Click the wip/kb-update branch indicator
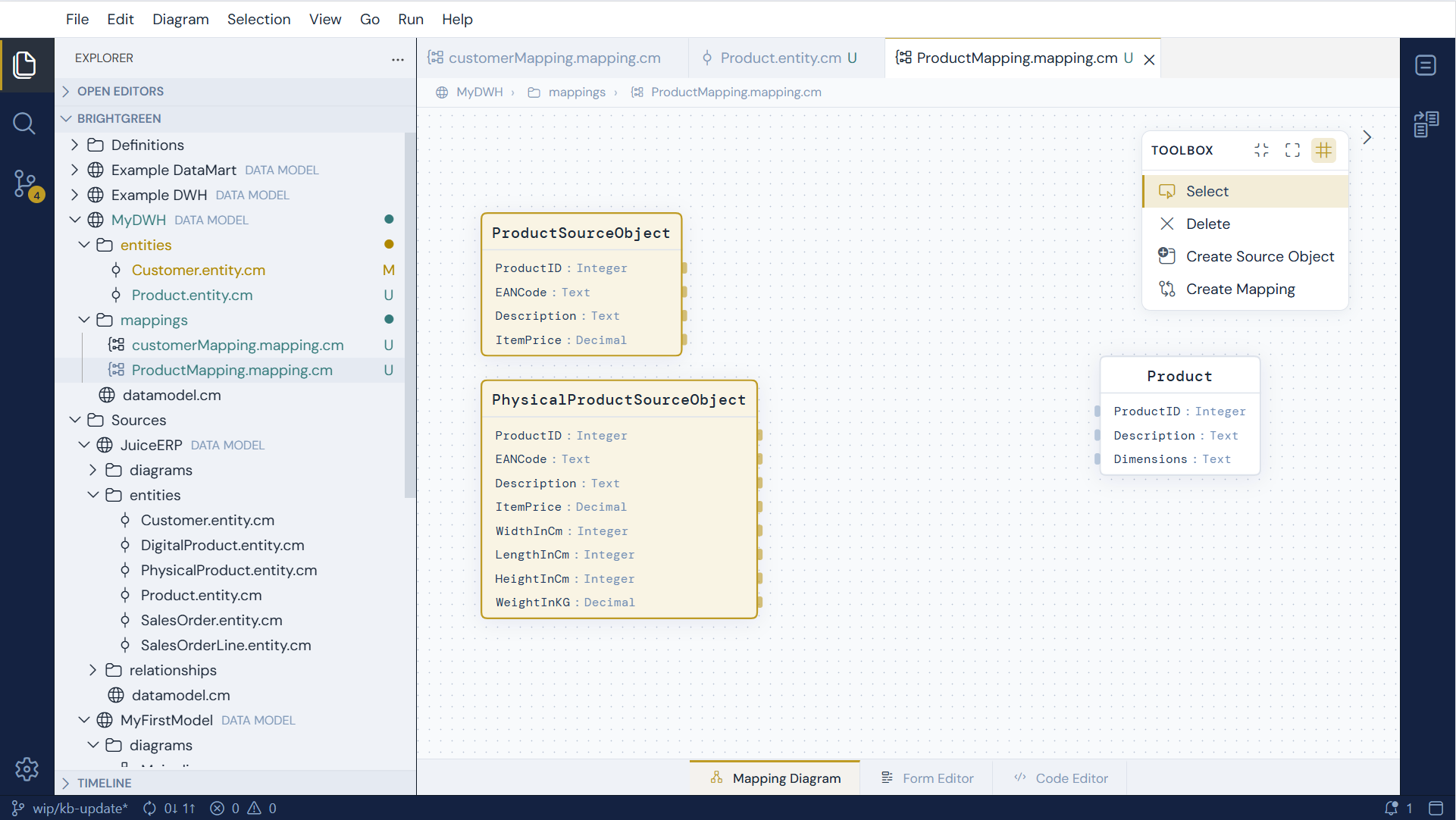Screen dimensions: 1456x820 pyautogui.click(x=70, y=809)
